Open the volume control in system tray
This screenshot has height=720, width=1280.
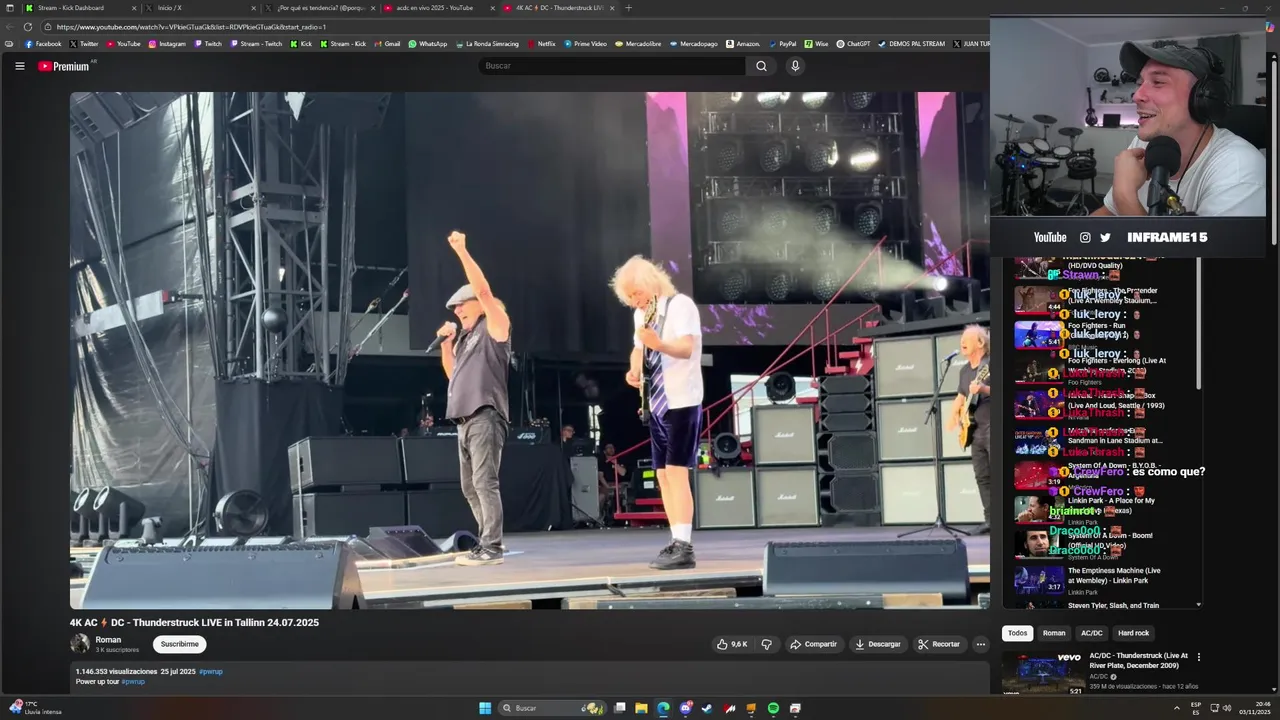[1227, 708]
